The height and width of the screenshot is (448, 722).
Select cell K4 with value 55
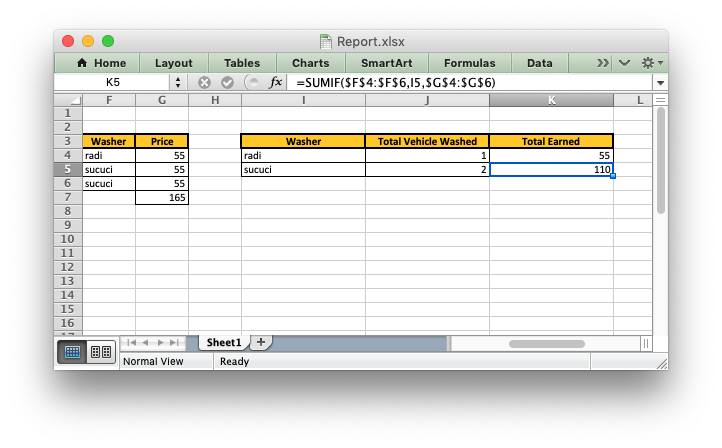pos(551,156)
